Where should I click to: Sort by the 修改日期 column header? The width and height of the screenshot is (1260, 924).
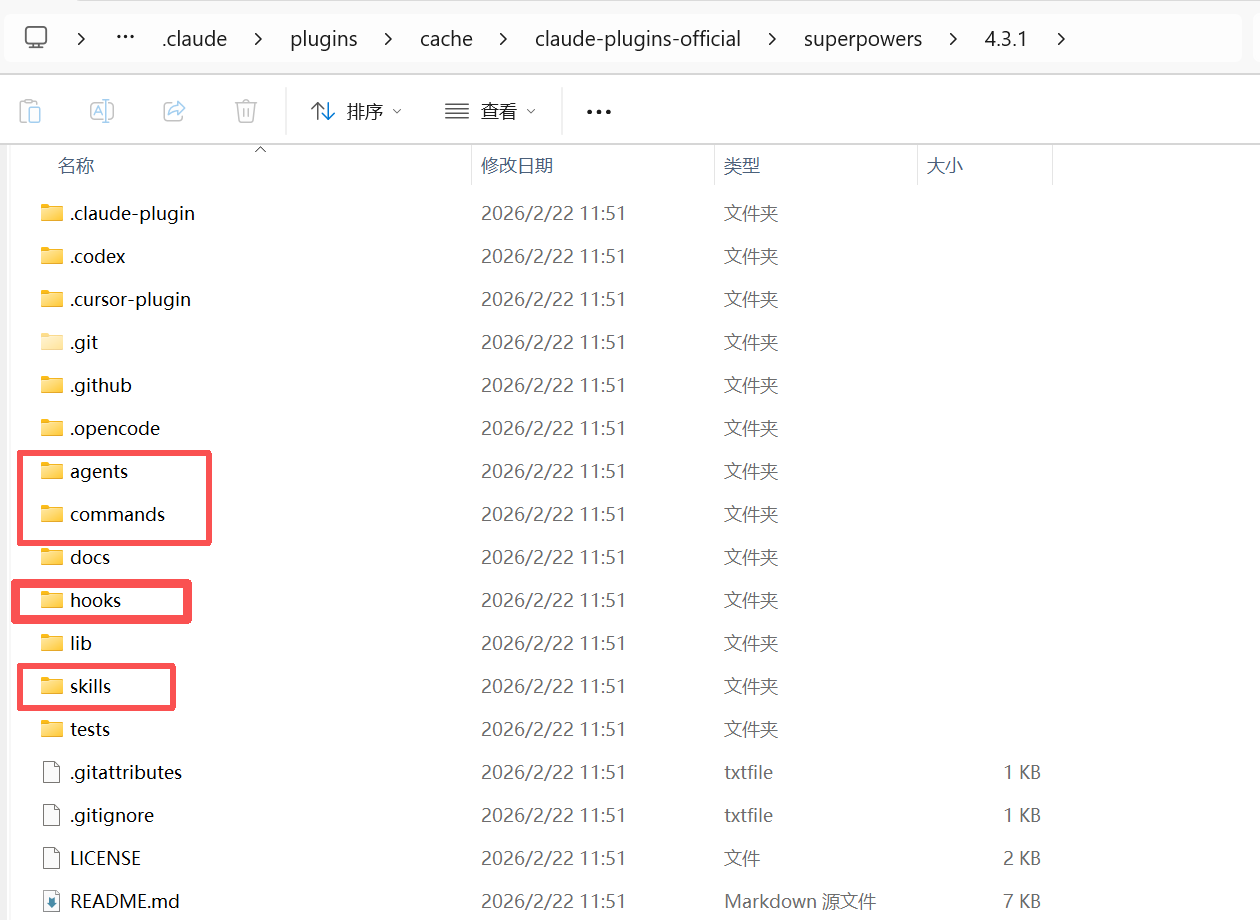517,166
